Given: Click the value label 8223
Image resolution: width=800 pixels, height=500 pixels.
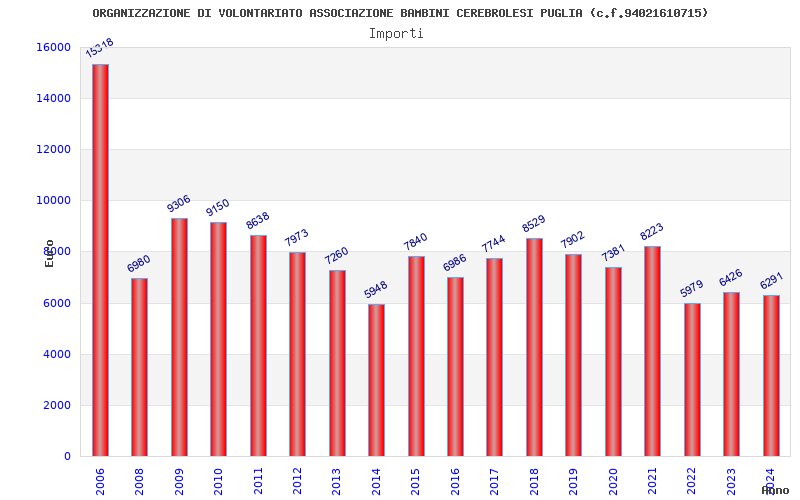Looking at the screenshot, I should click(652, 232).
